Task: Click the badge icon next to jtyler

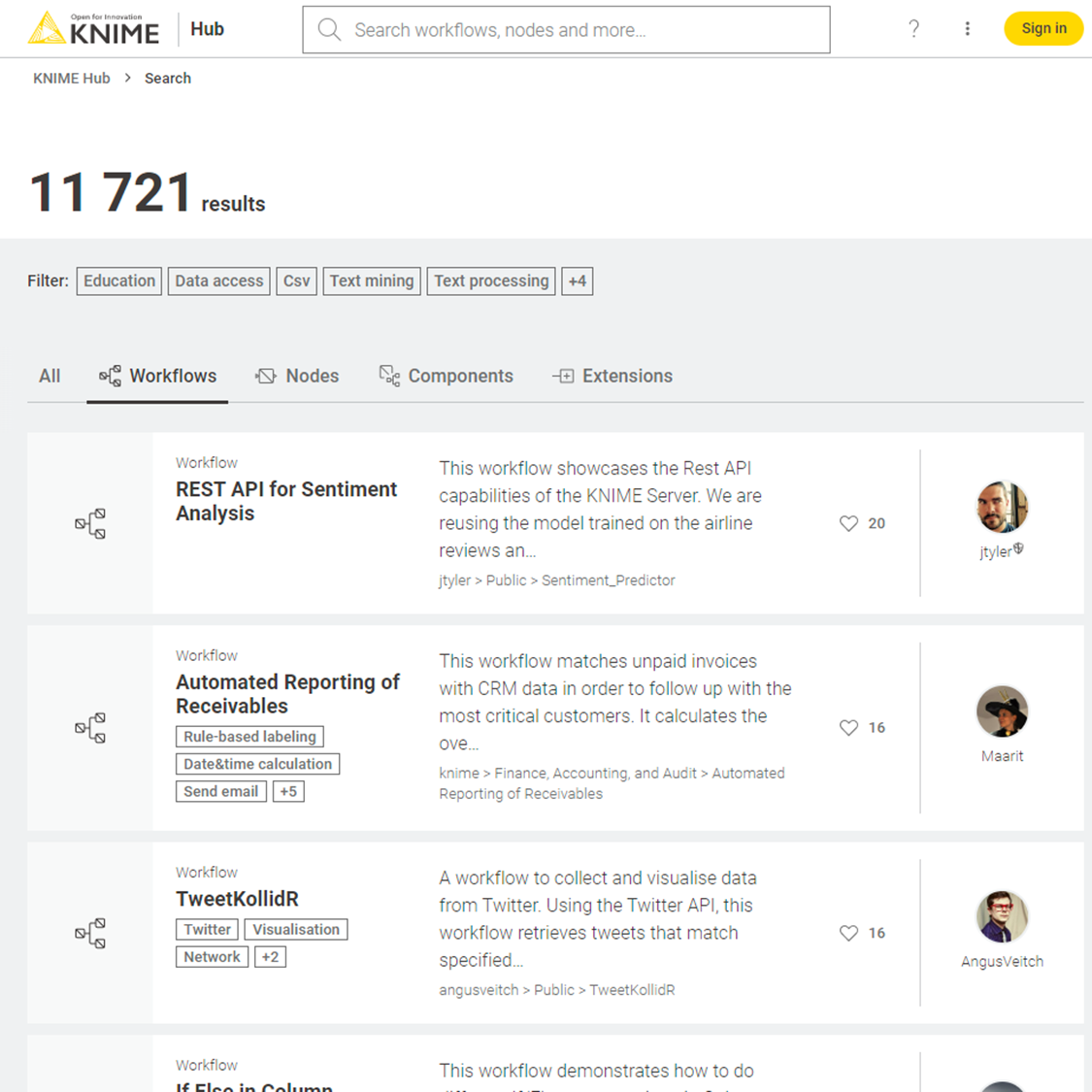Action: [x=1018, y=548]
